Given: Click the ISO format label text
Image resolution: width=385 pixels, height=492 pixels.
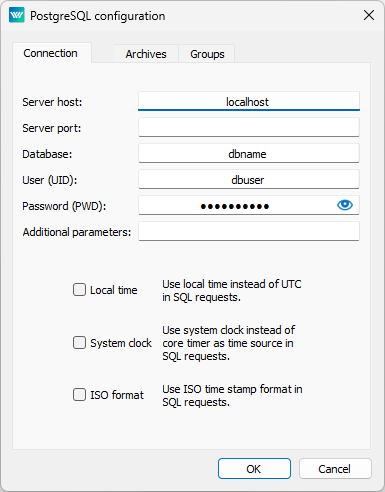Looking at the screenshot, I should coord(117,395).
